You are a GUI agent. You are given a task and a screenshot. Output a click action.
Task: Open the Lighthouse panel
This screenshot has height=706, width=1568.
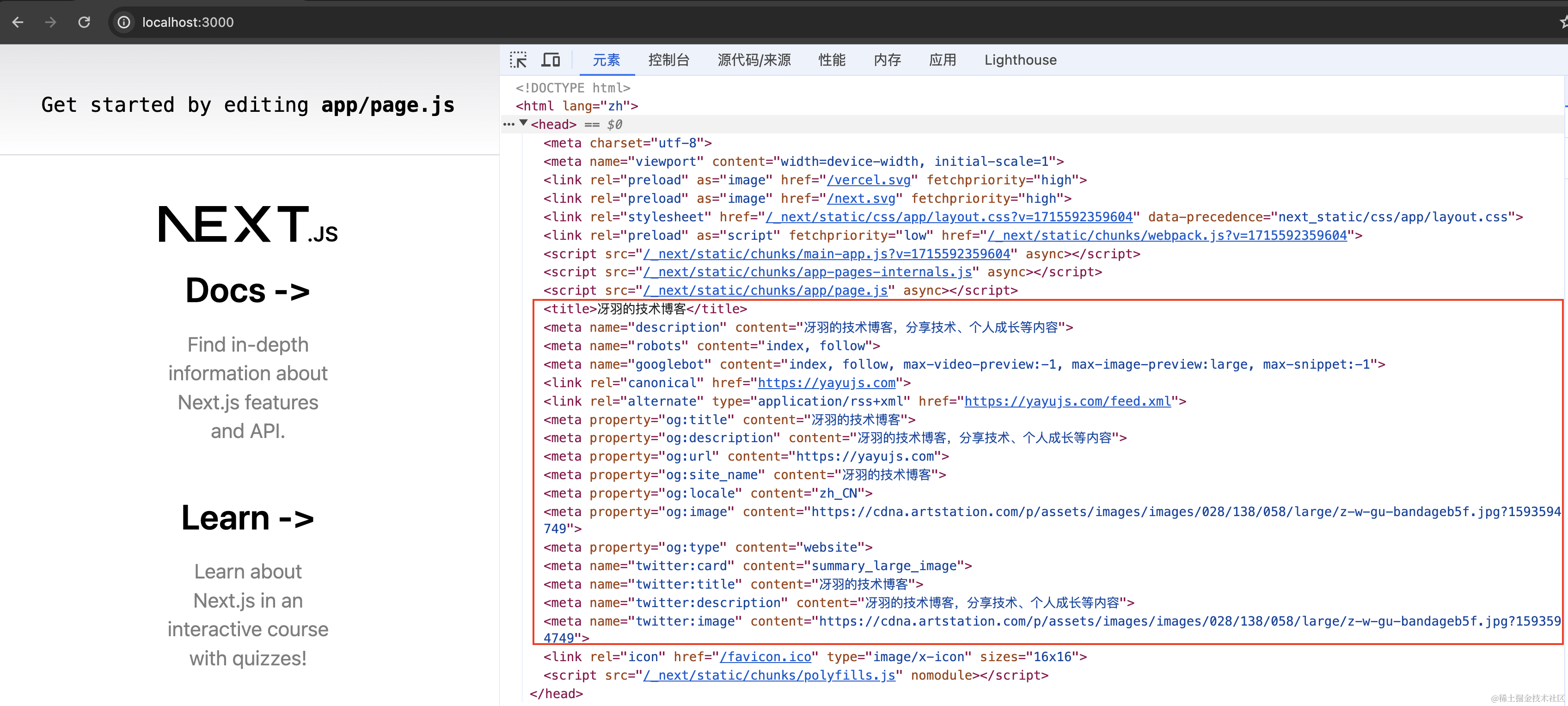(1020, 60)
